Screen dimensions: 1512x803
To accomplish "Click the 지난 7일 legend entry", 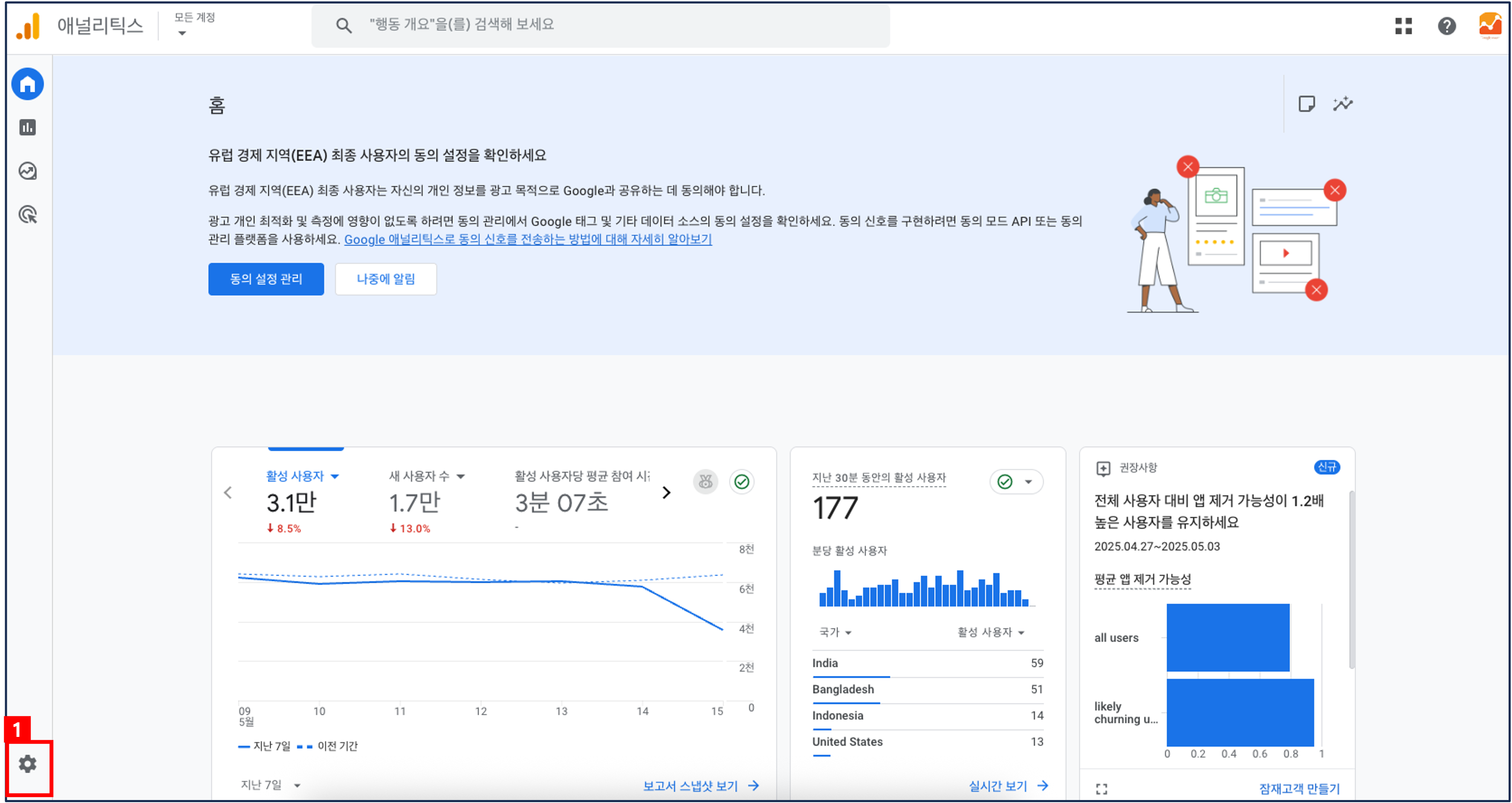I will coord(264,746).
